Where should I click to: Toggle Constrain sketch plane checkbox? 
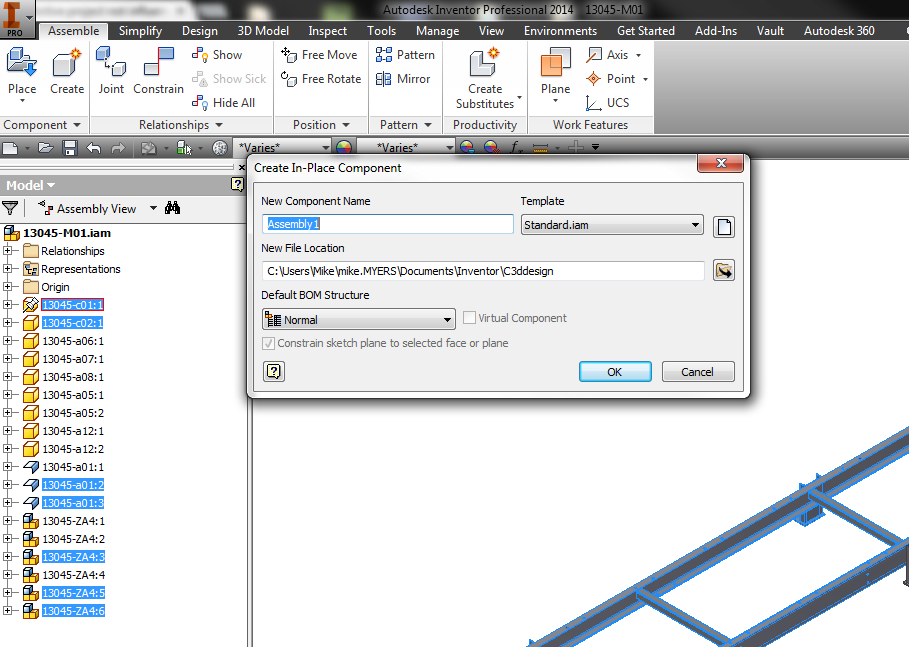[x=268, y=343]
